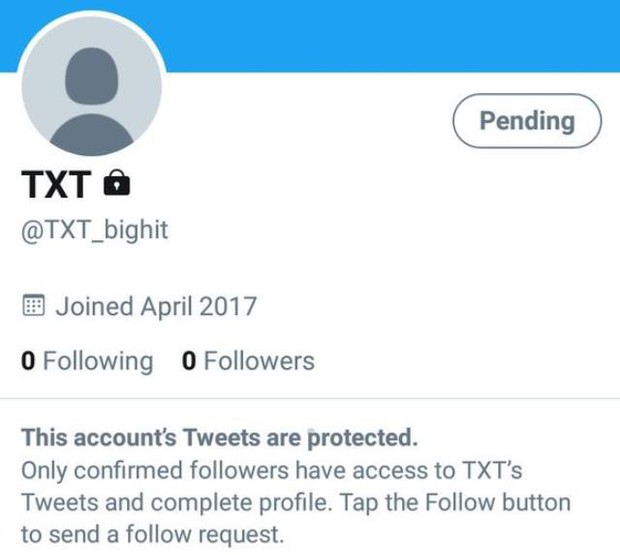Click the Only confirmed followers sentence
The height and width of the screenshot is (555, 620).
(272, 470)
